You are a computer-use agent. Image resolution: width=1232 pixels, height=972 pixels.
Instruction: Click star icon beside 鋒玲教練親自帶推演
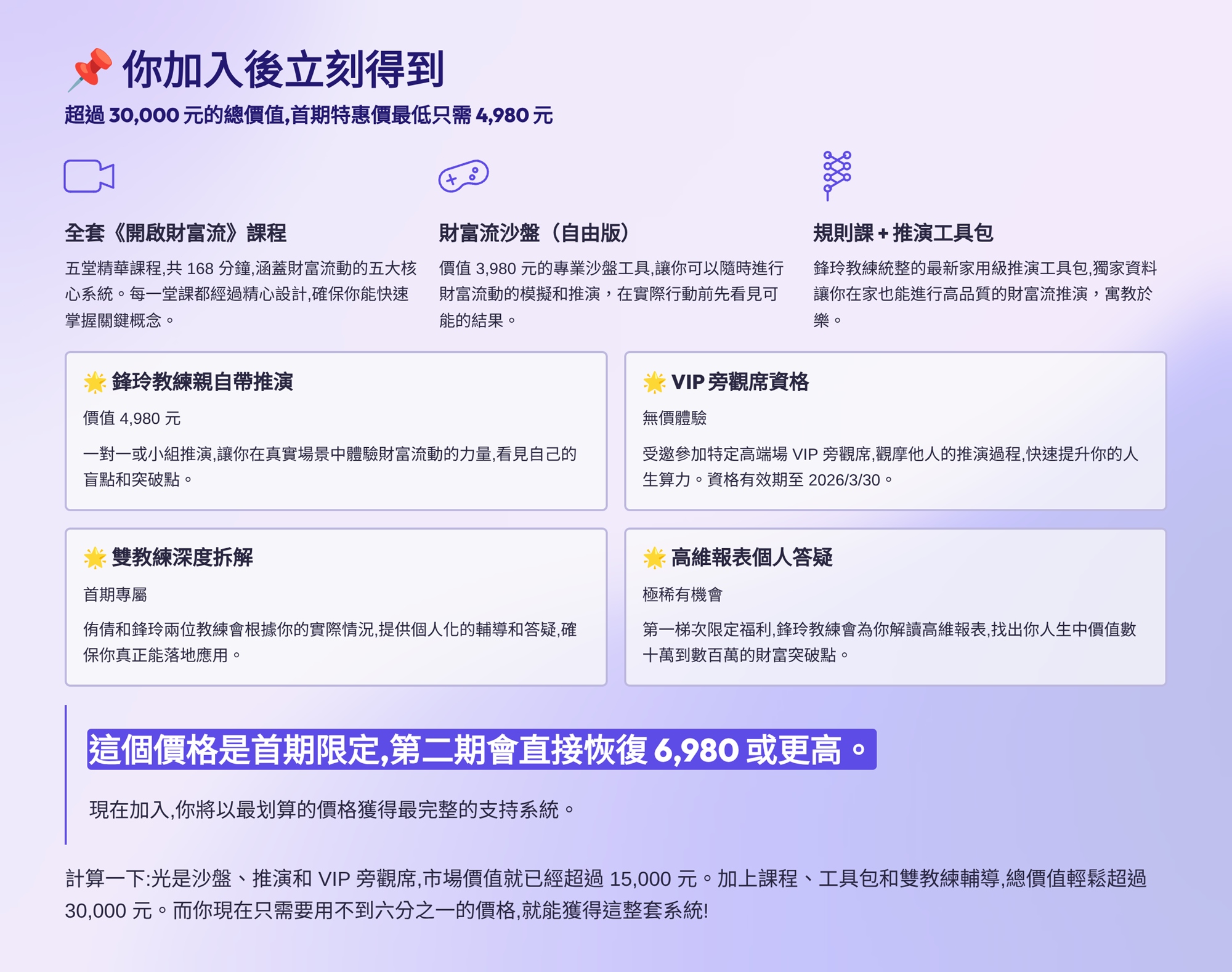[95, 382]
